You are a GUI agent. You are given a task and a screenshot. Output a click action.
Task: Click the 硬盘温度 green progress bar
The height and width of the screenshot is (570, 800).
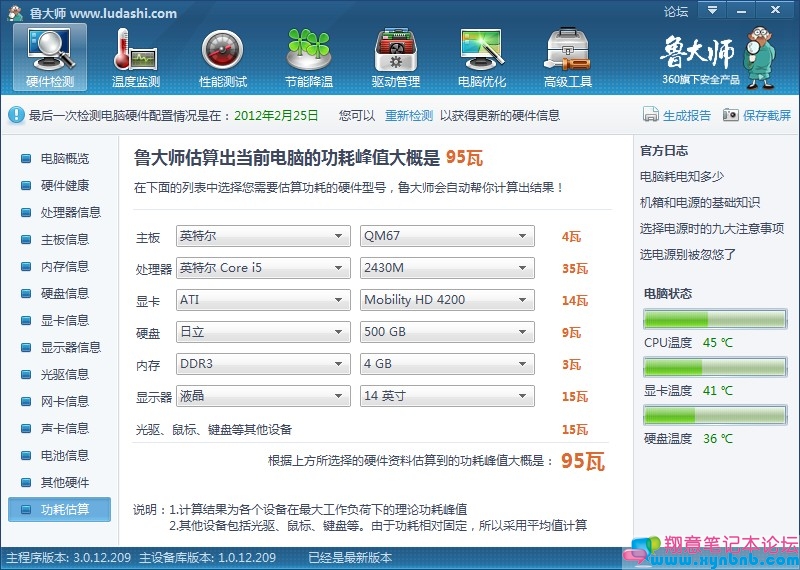[715, 415]
